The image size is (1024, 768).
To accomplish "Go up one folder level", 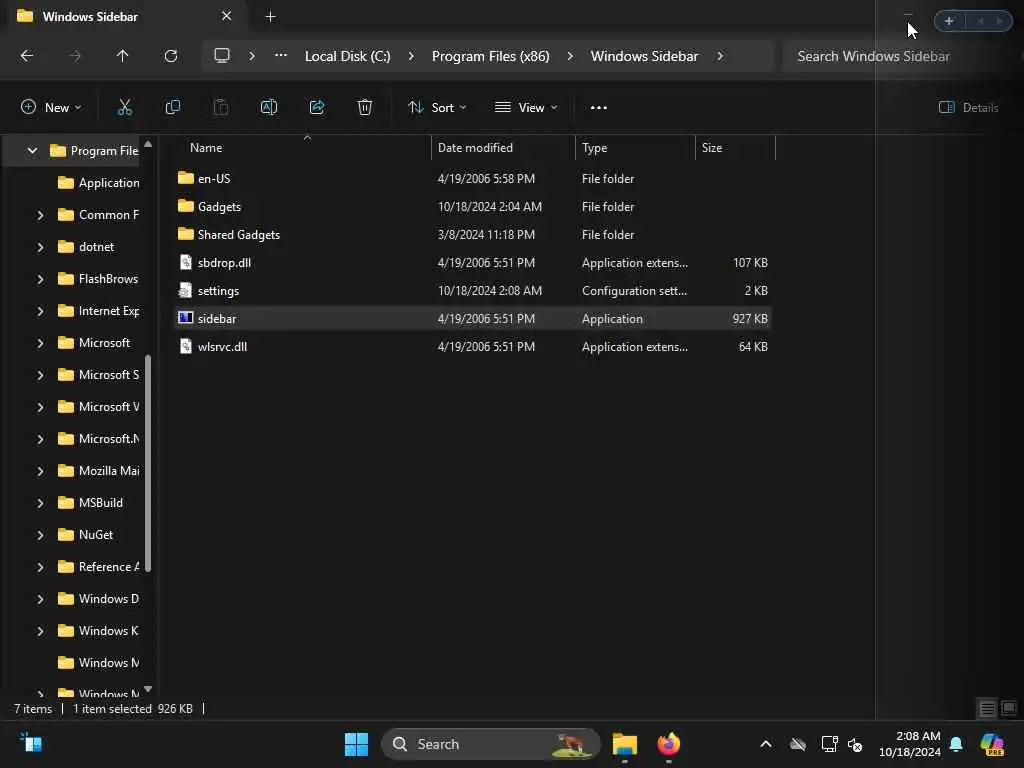I will point(122,56).
